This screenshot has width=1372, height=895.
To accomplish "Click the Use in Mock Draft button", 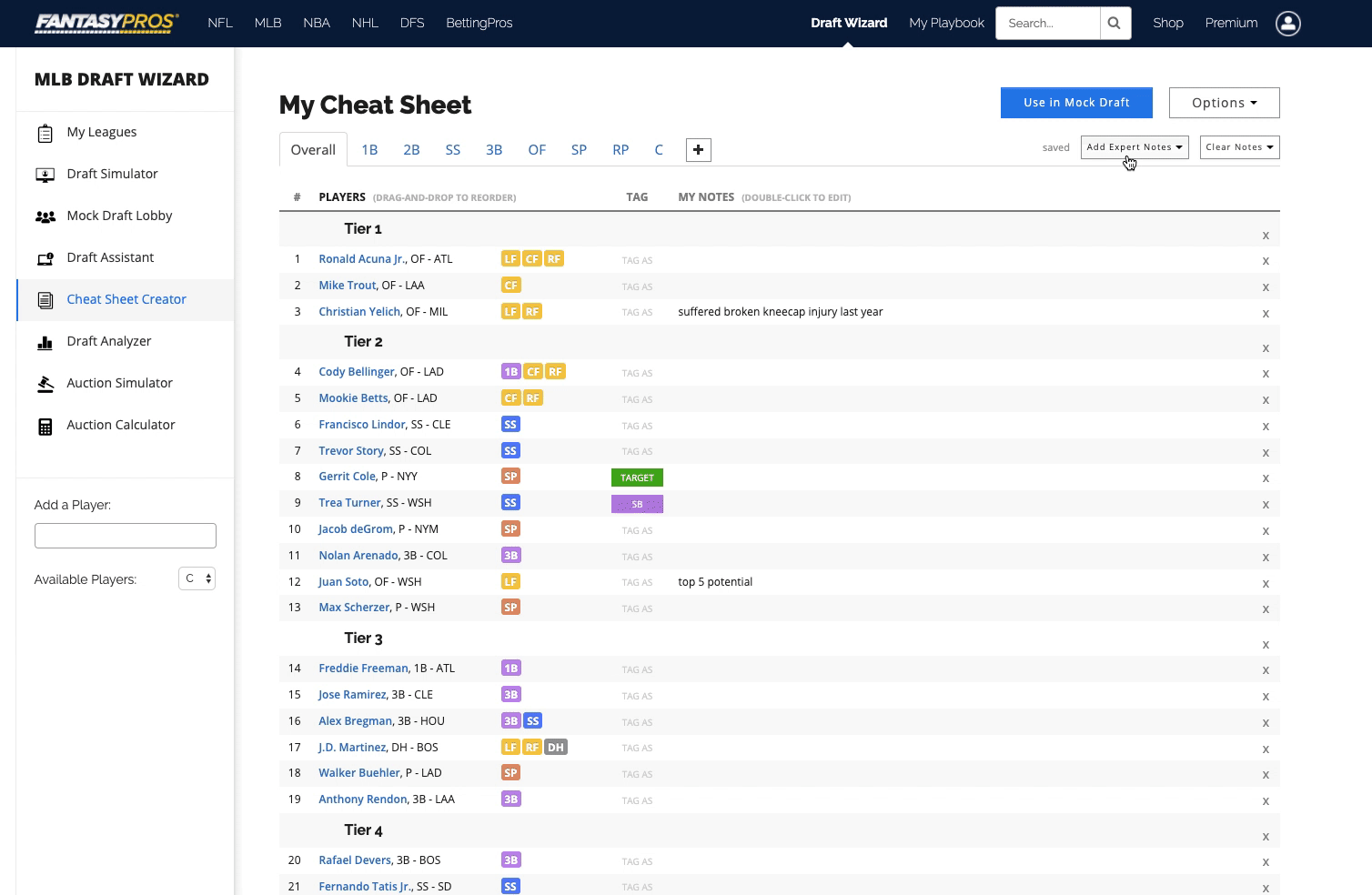I will coord(1076,103).
